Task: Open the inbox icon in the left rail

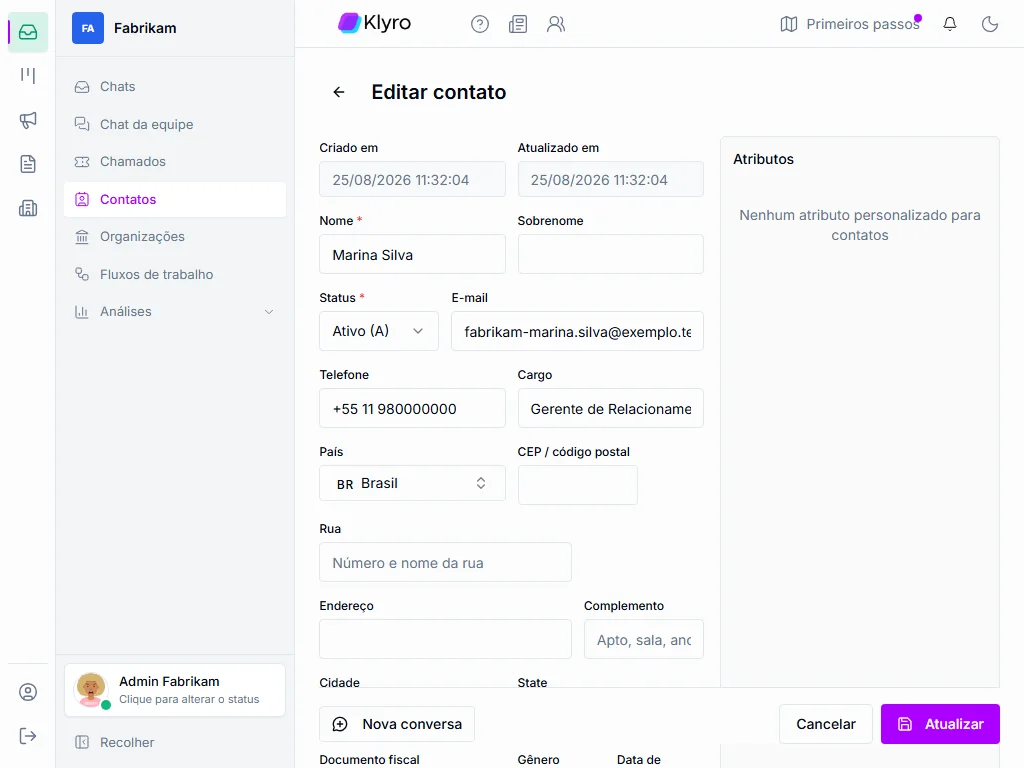Action: pyautogui.click(x=28, y=32)
